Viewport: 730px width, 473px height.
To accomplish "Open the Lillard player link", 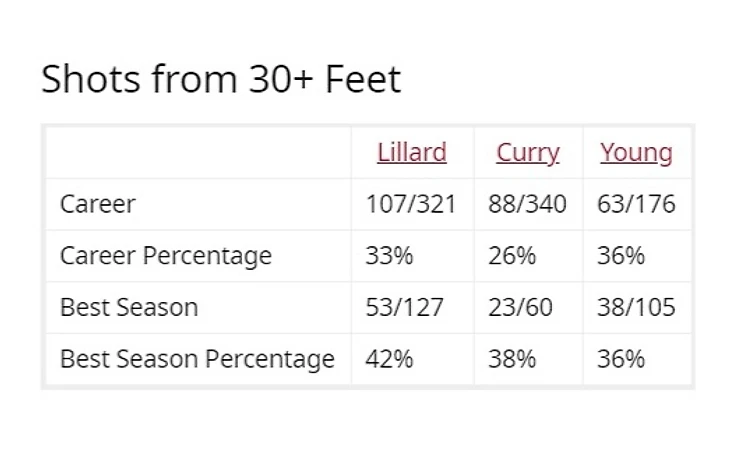I will (x=411, y=153).
